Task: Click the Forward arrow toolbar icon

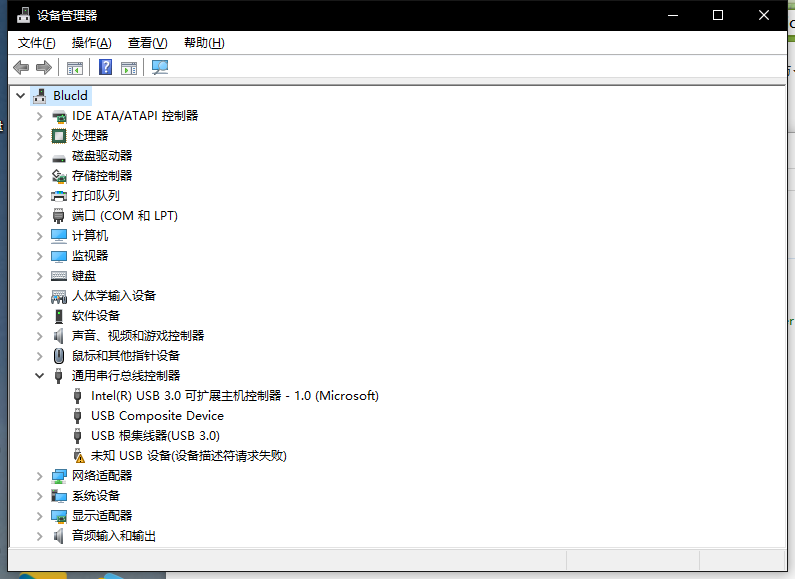Action: (x=44, y=67)
